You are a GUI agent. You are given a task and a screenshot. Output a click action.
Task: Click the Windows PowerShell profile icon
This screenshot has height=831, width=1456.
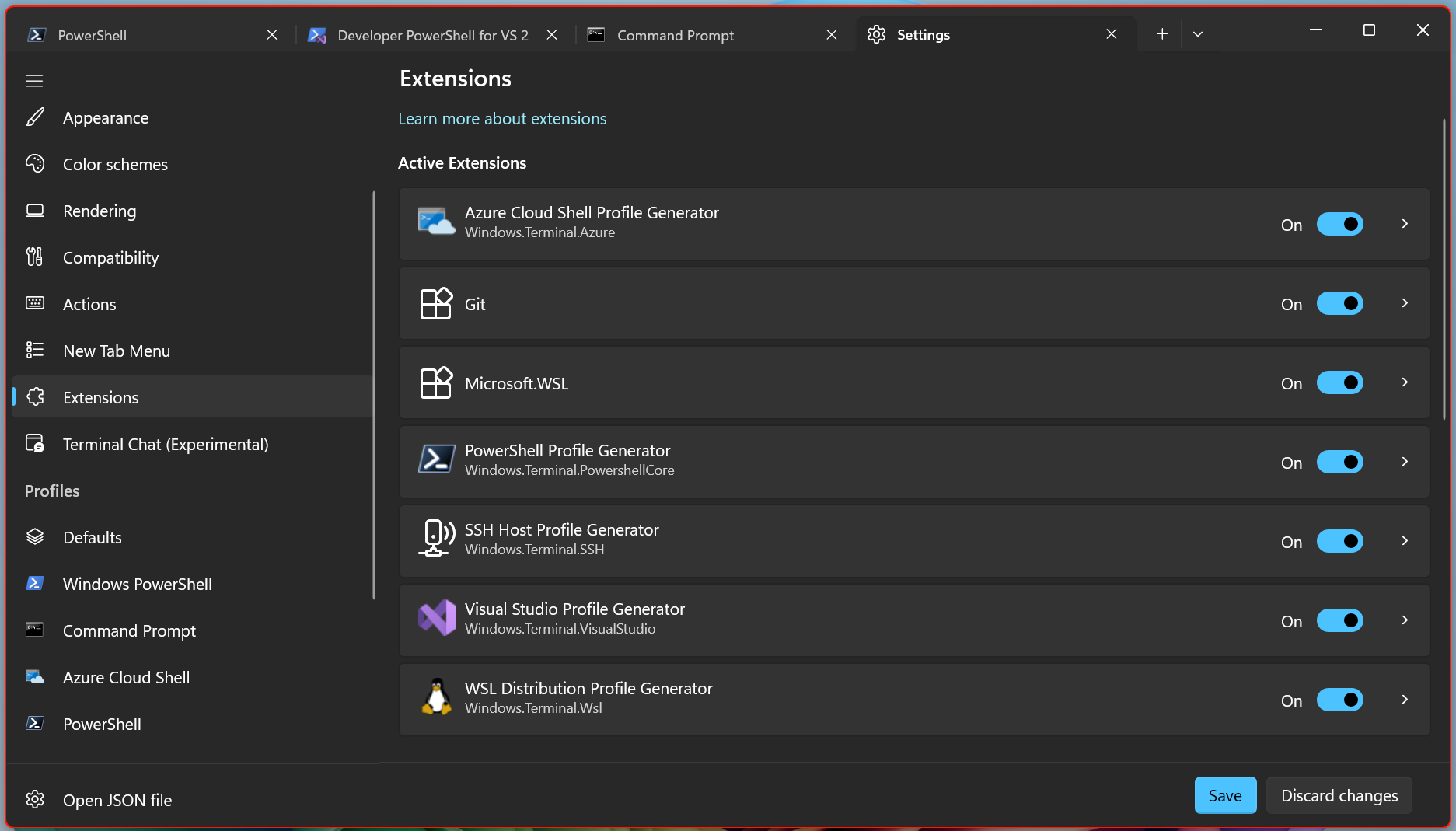(x=35, y=584)
